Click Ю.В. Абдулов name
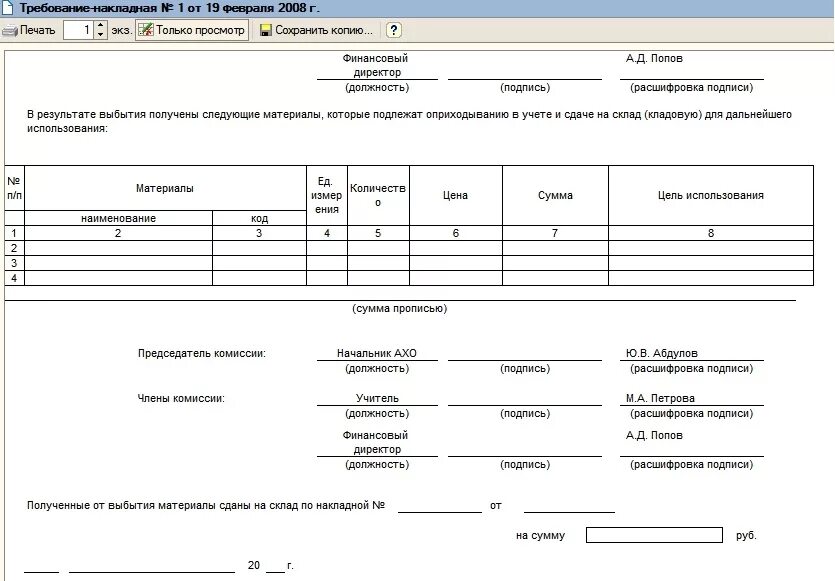Image resolution: width=835 pixels, height=581 pixels. tap(662, 353)
